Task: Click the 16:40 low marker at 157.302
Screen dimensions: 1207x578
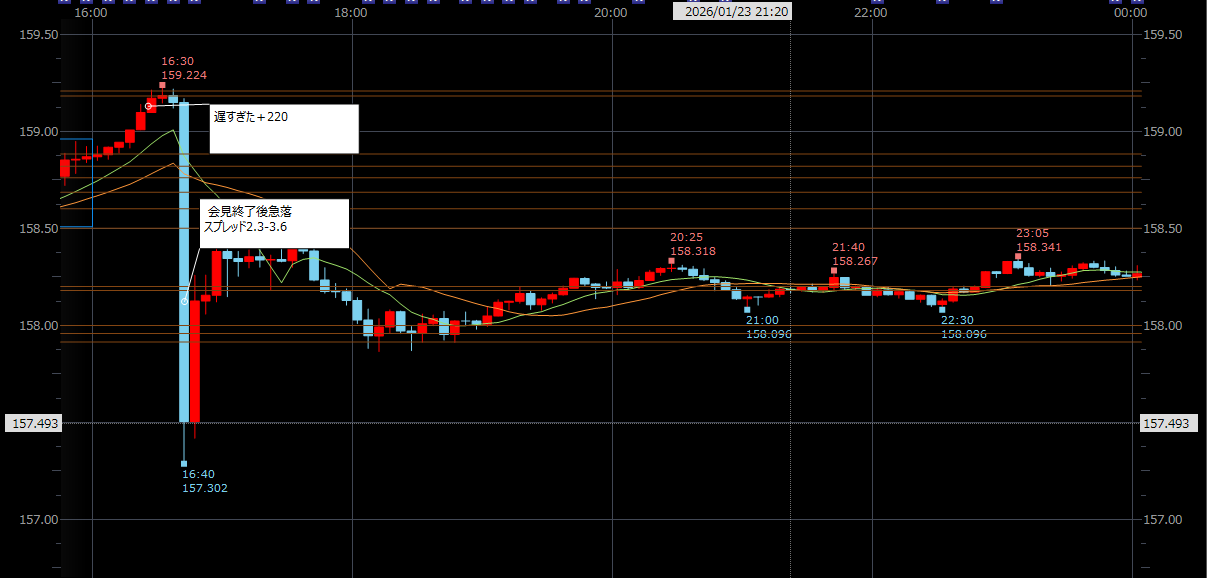Action: coord(184,464)
